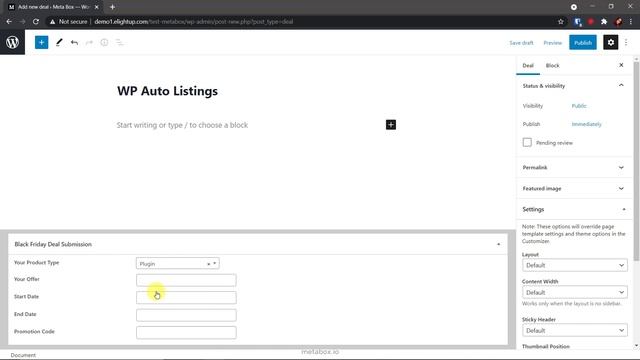Screen dimensions: 640x360
Task: Open the Your Product Type dropdown
Action: (178, 264)
